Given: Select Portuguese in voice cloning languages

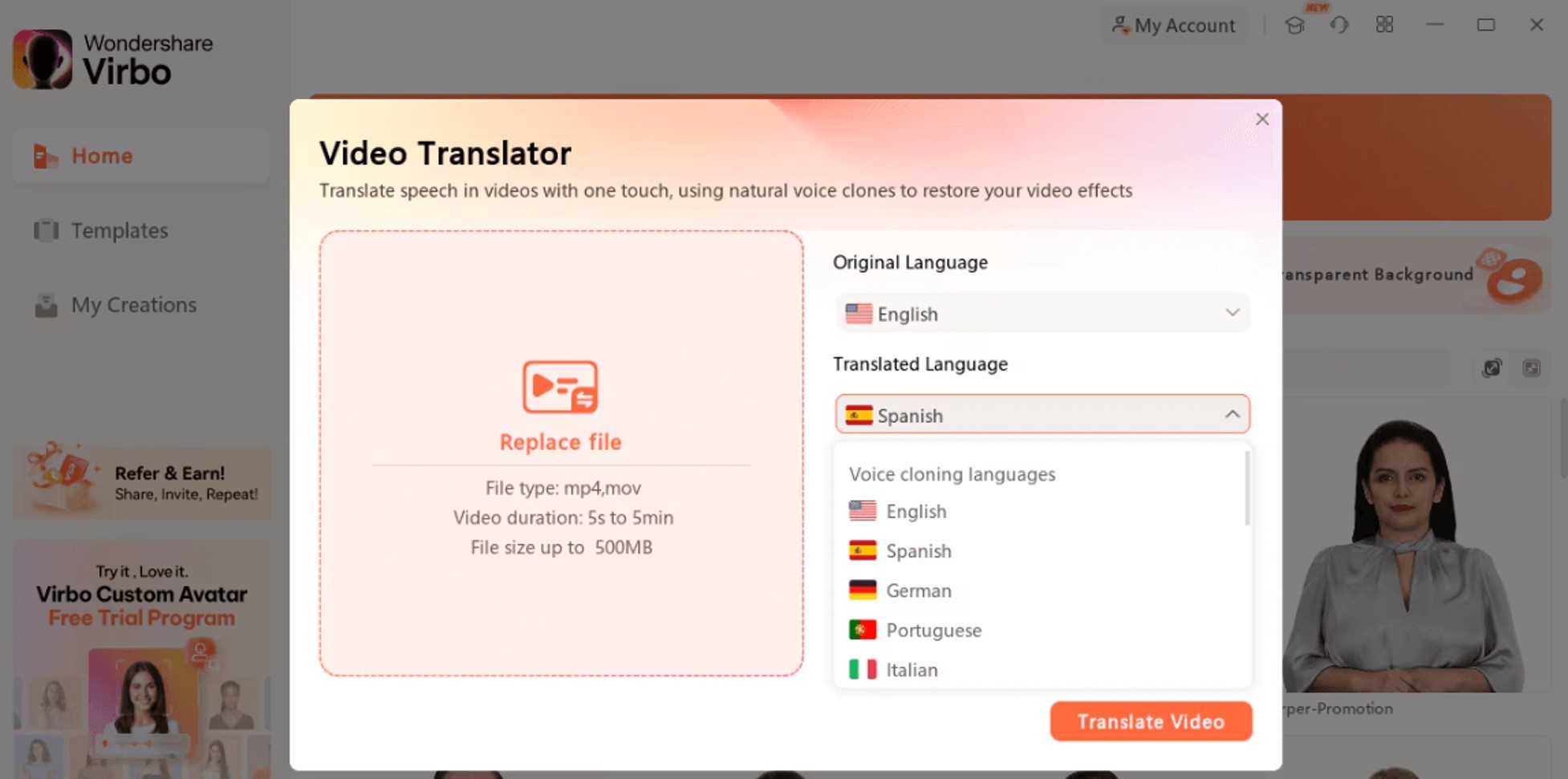Looking at the screenshot, I should pyautogui.click(x=933, y=631).
